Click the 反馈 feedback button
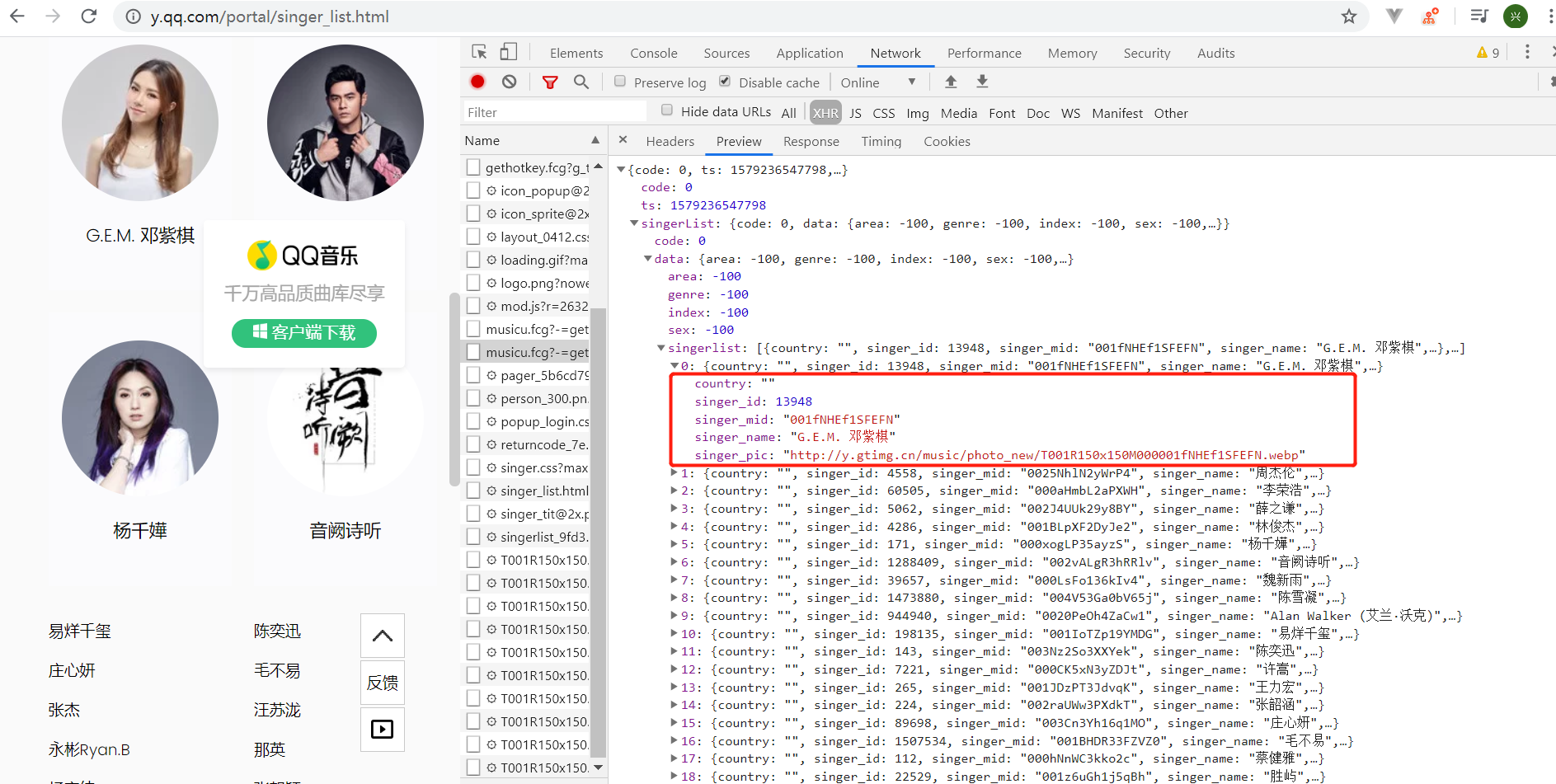 click(x=383, y=683)
